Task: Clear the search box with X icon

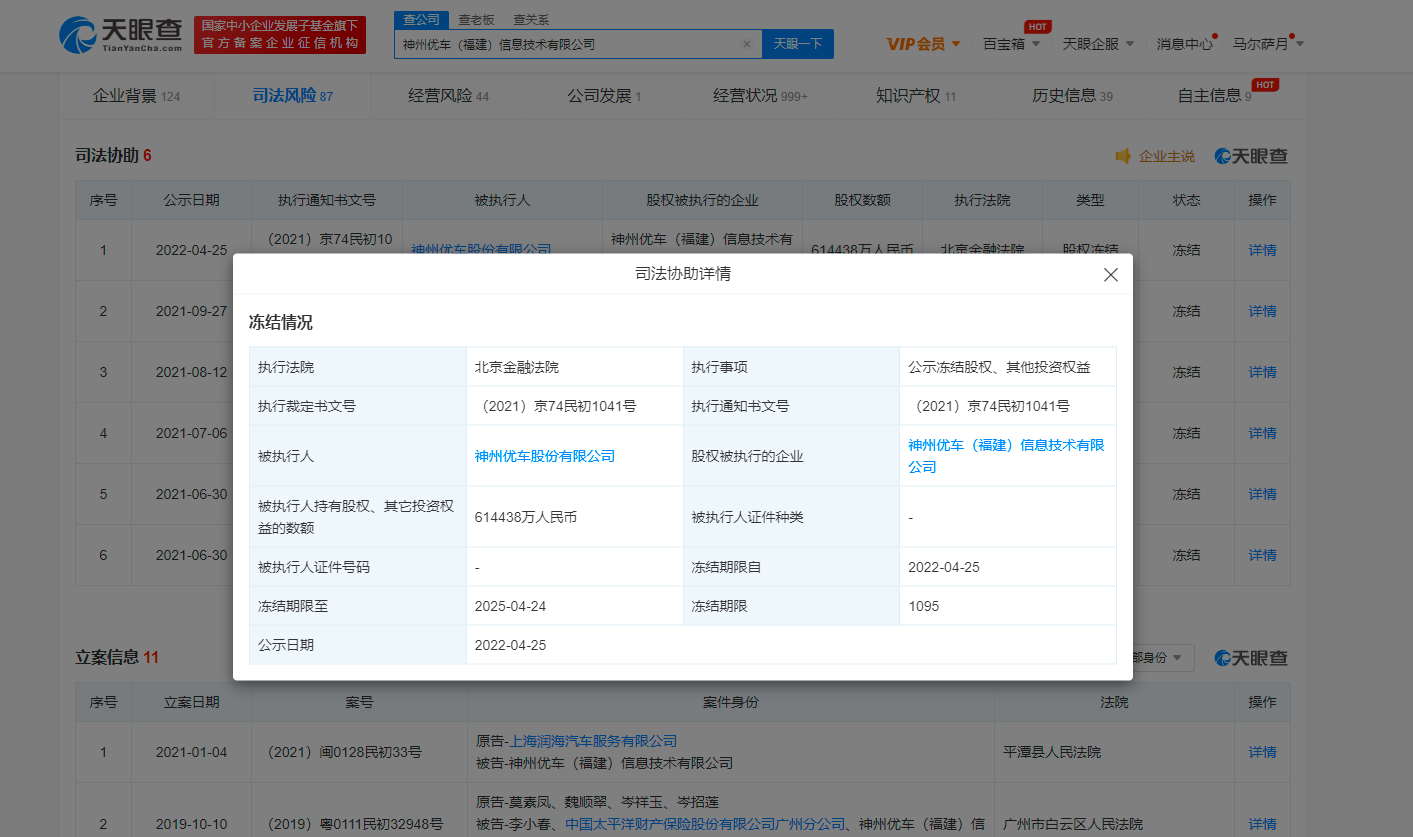Action: coord(746,44)
